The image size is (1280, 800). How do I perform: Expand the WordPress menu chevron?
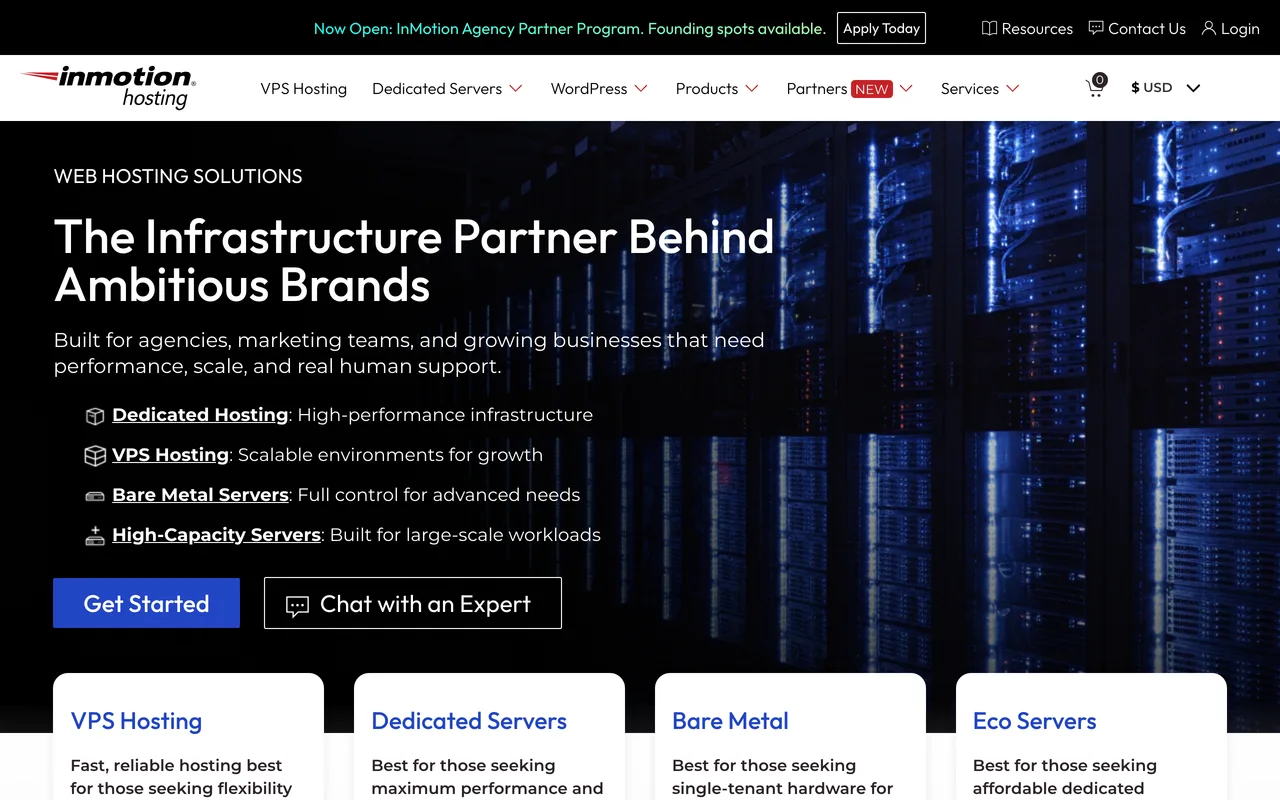(641, 88)
